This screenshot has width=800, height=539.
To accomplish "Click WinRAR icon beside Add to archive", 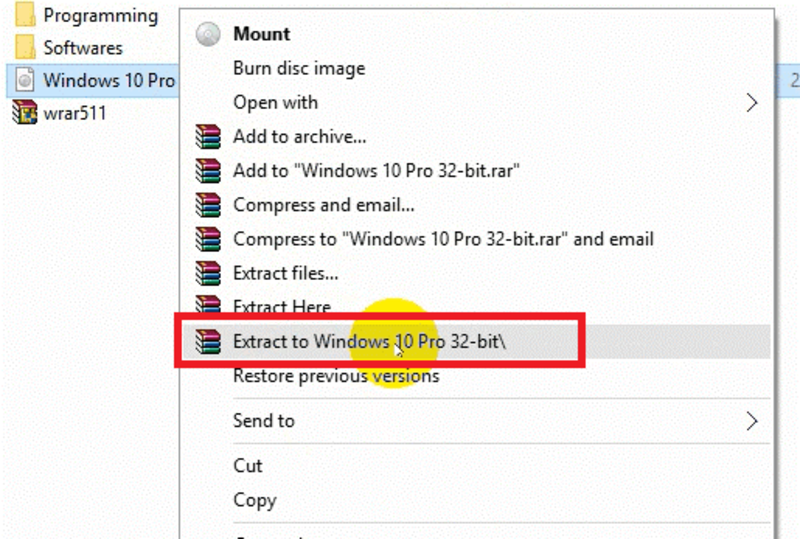I will [208, 137].
